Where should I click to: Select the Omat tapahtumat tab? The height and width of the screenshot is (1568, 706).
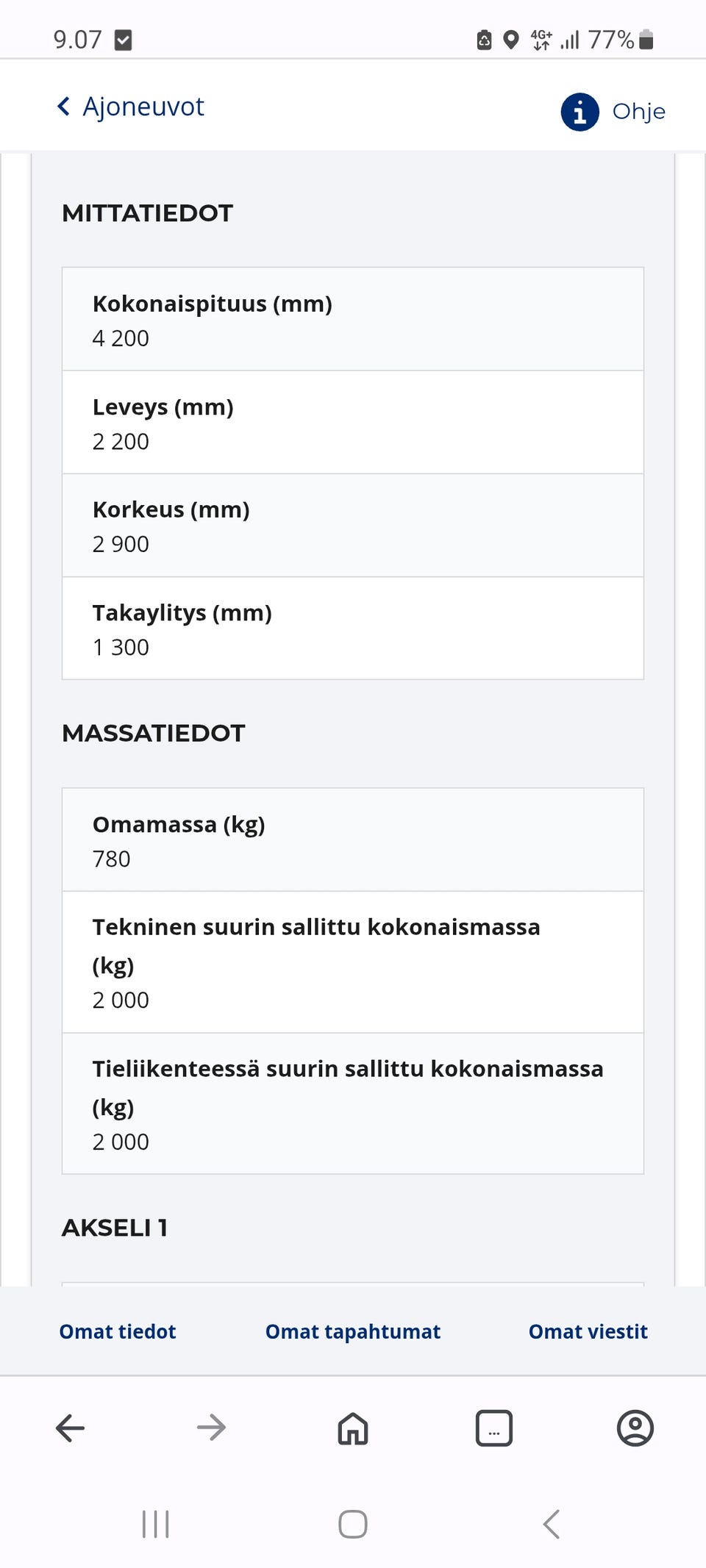click(352, 1331)
